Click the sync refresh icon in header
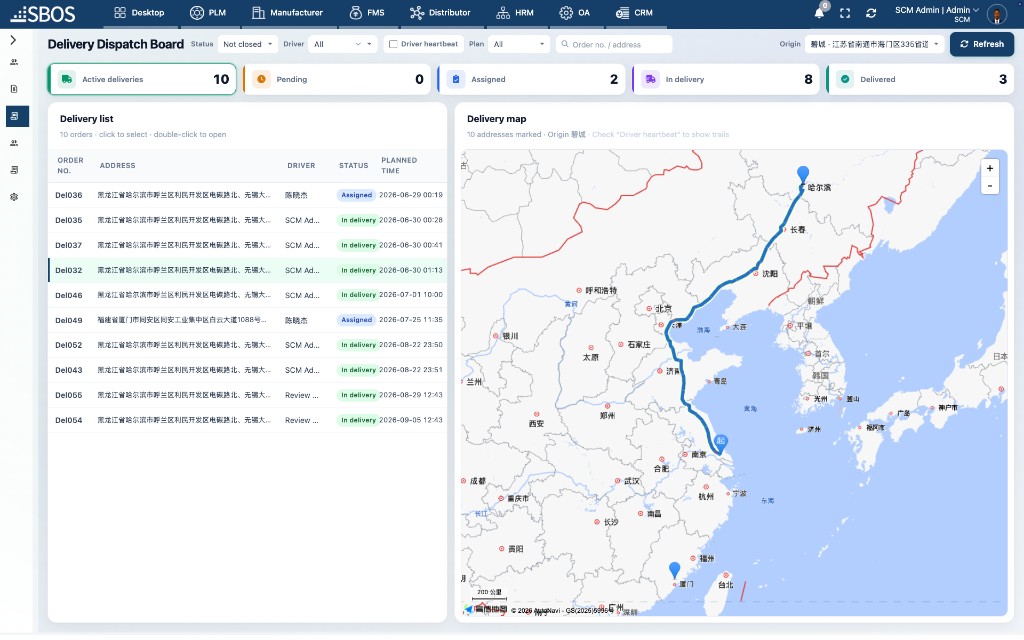 point(871,13)
